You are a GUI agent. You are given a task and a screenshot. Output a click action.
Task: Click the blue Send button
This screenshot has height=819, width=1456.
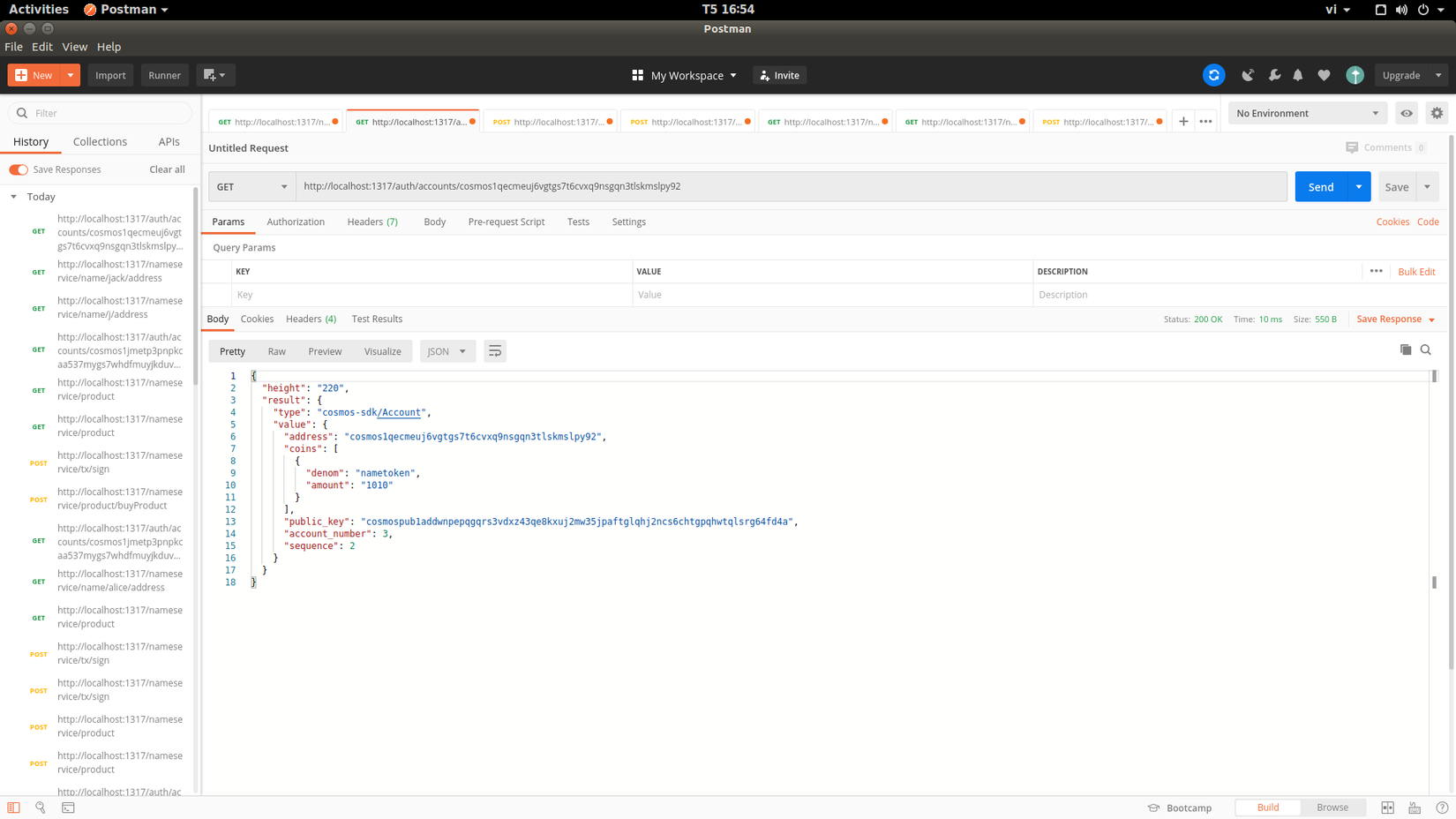(x=1321, y=186)
